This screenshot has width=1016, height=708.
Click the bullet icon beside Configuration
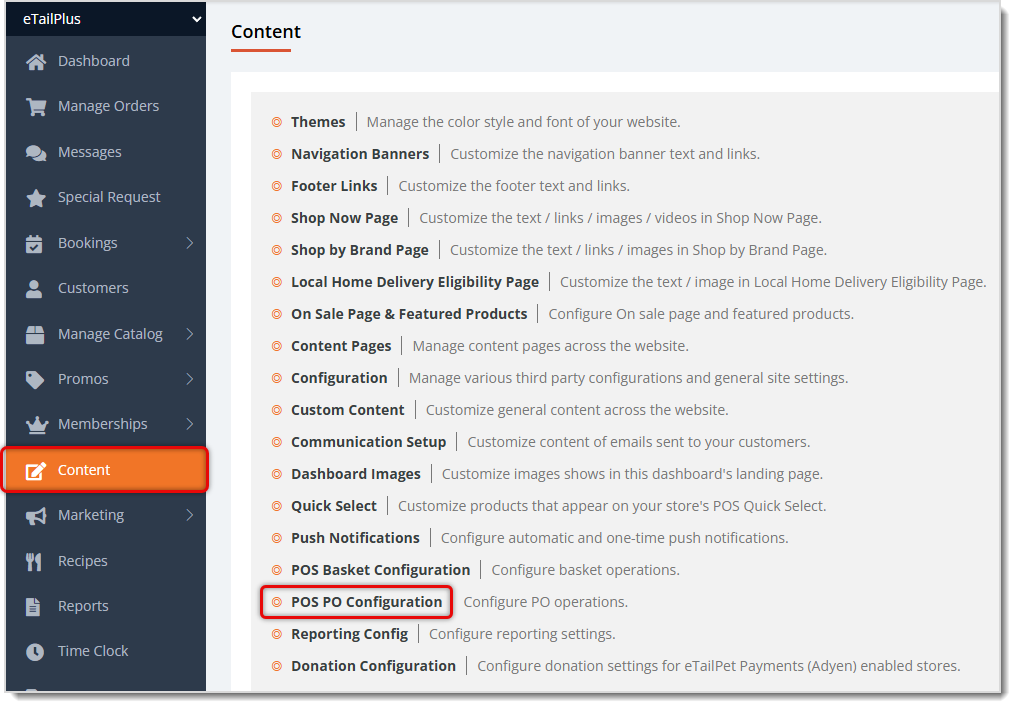(277, 378)
